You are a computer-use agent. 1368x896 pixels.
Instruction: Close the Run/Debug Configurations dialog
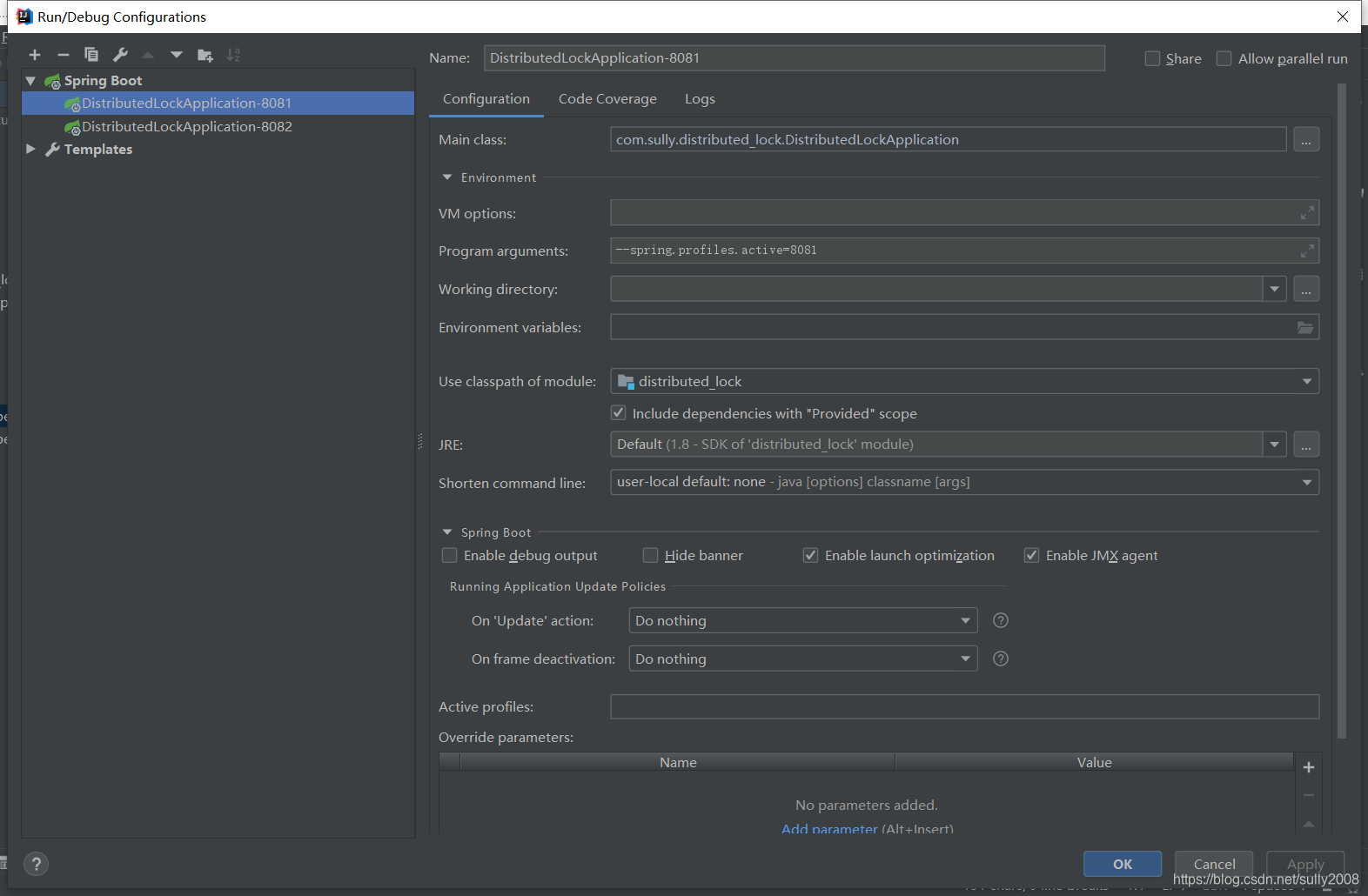1343,17
